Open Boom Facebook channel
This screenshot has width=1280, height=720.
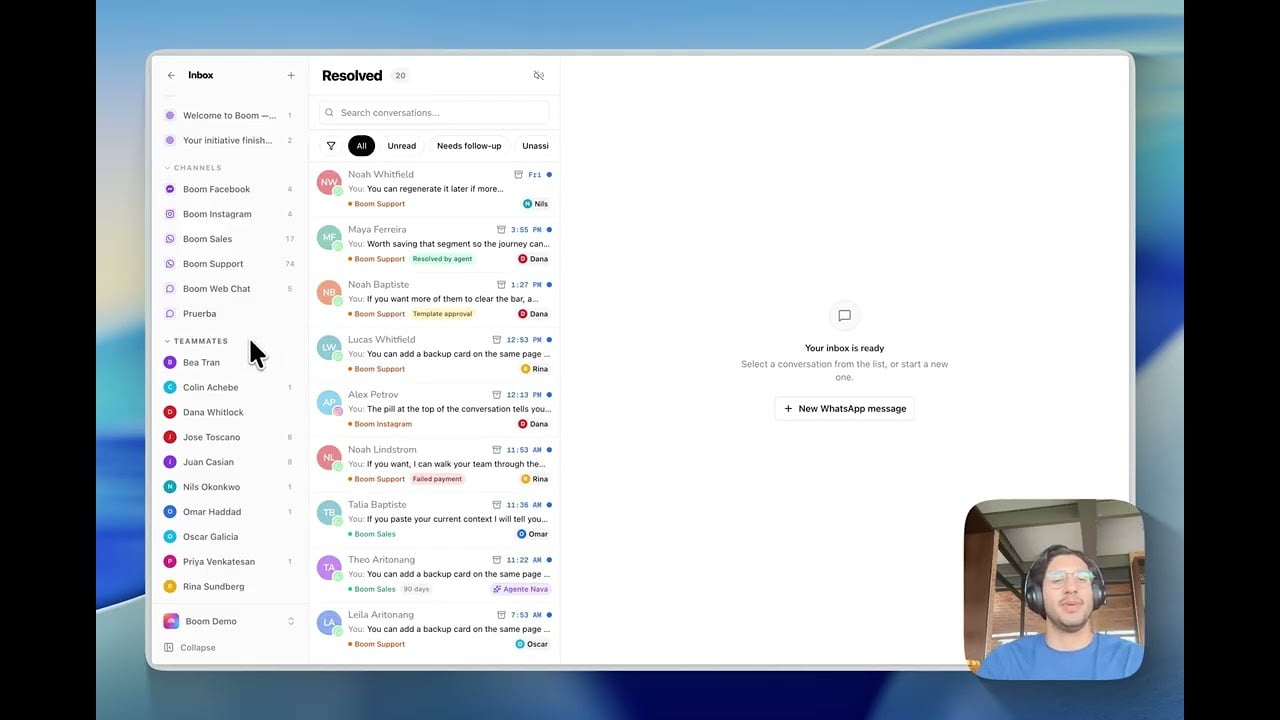coord(229,189)
